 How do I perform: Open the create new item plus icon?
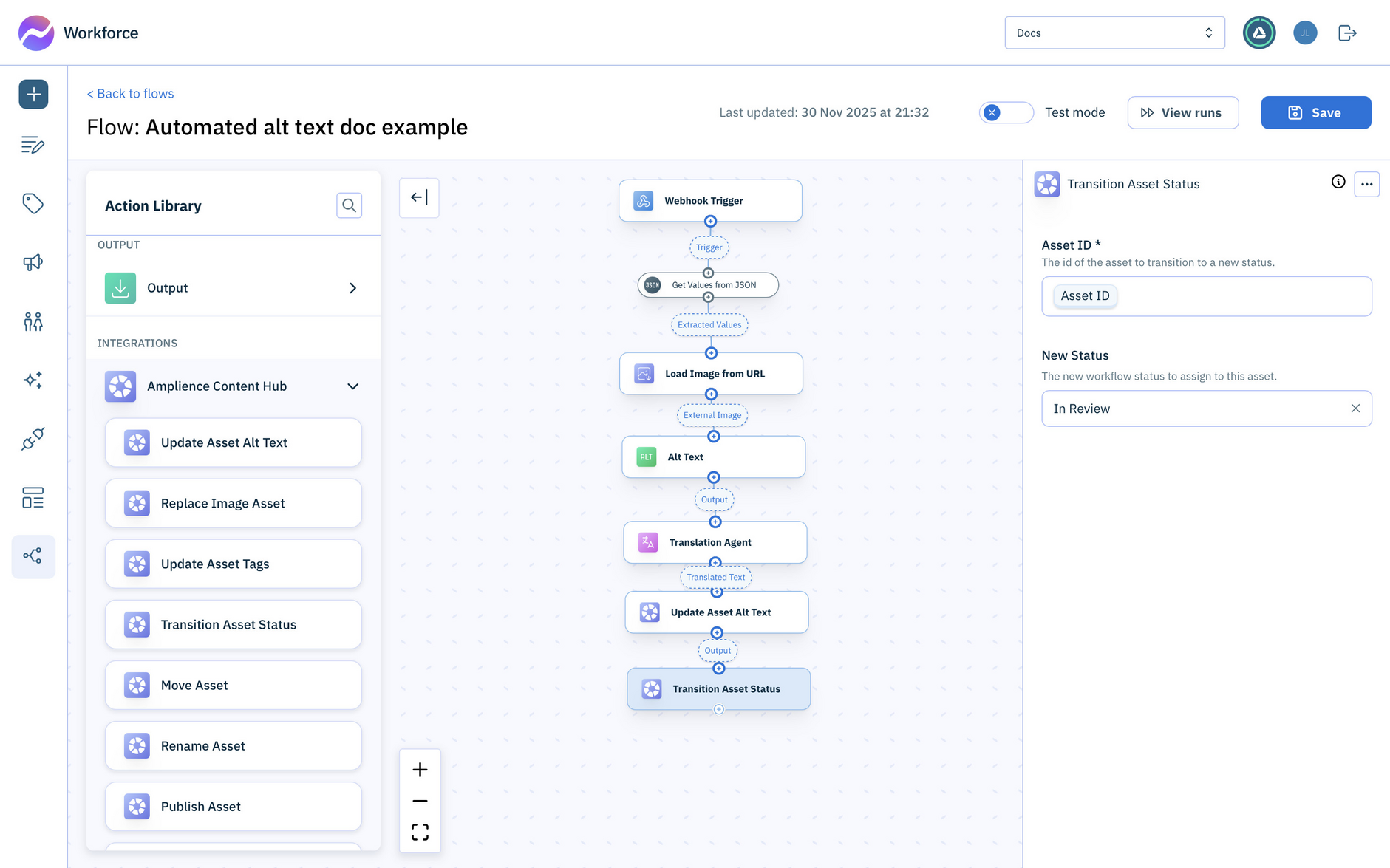(x=33, y=94)
